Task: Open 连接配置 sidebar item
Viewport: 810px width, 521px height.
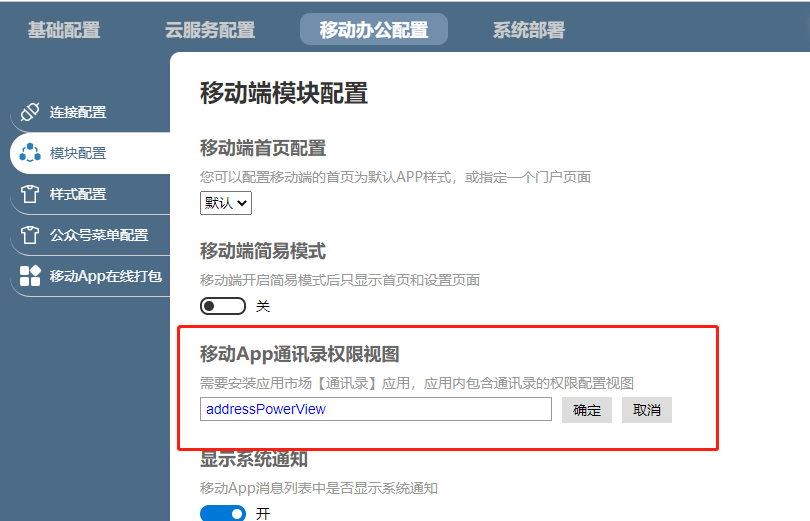Action: [x=90, y=112]
